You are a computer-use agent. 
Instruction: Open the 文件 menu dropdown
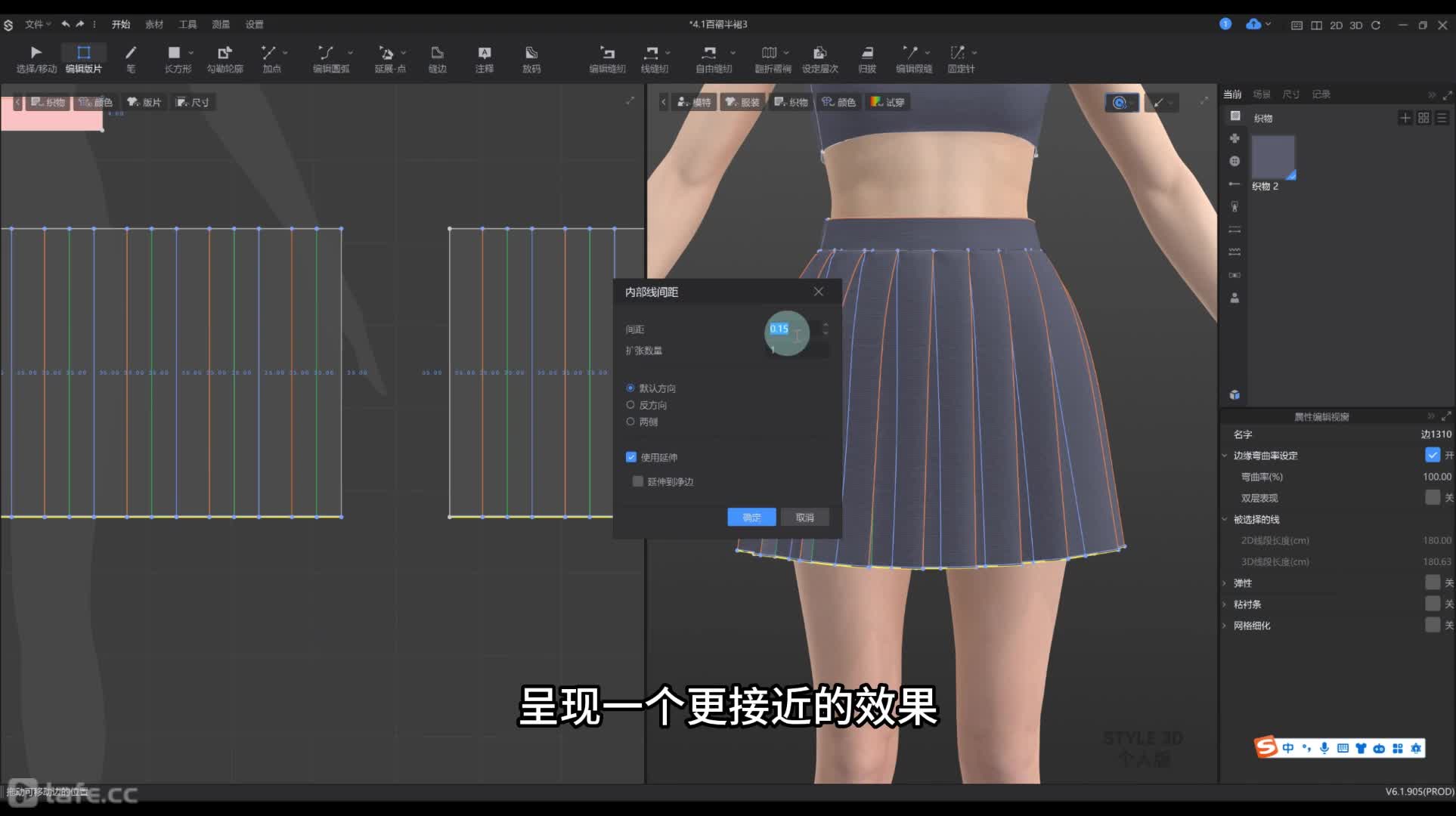point(38,24)
